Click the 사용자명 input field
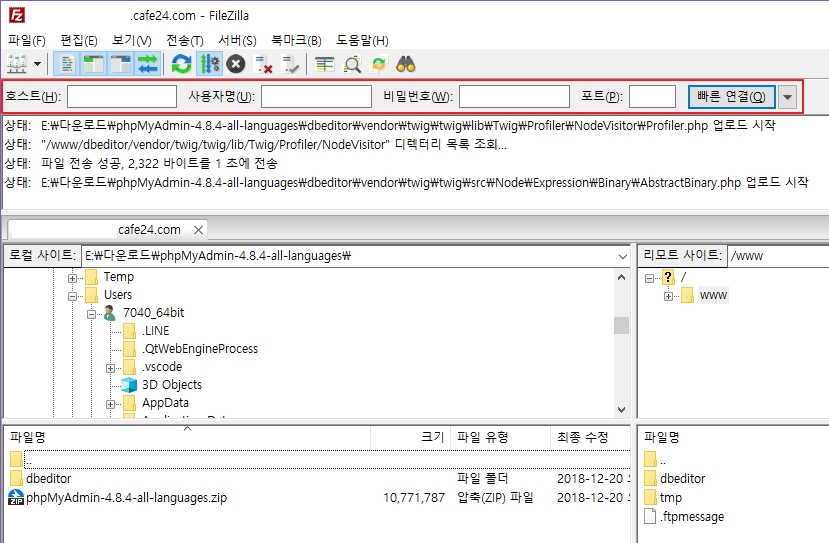Image resolution: width=829 pixels, height=543 pixels. pyautogui.click(x=316, y=97)
